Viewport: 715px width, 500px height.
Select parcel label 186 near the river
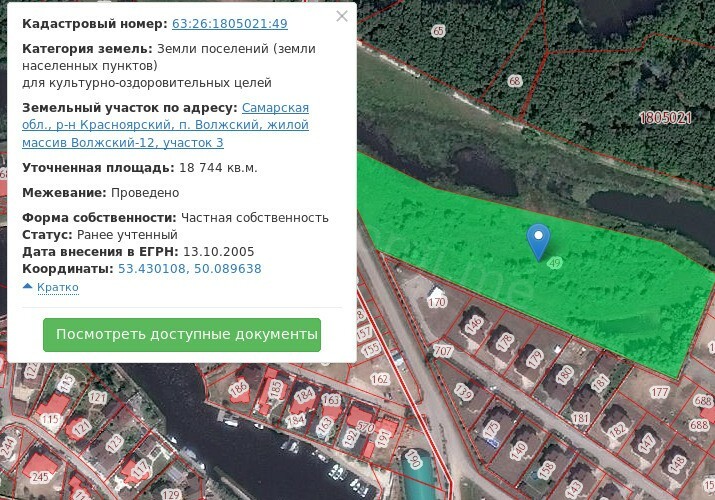[238, 388]
